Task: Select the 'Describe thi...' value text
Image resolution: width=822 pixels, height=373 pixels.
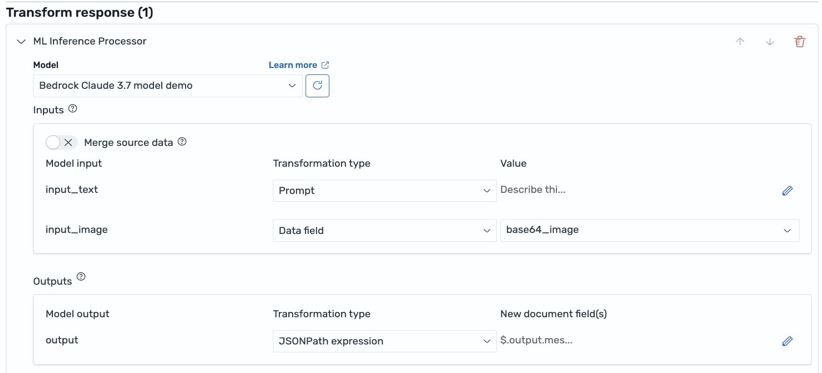Action: coord(533,190)
